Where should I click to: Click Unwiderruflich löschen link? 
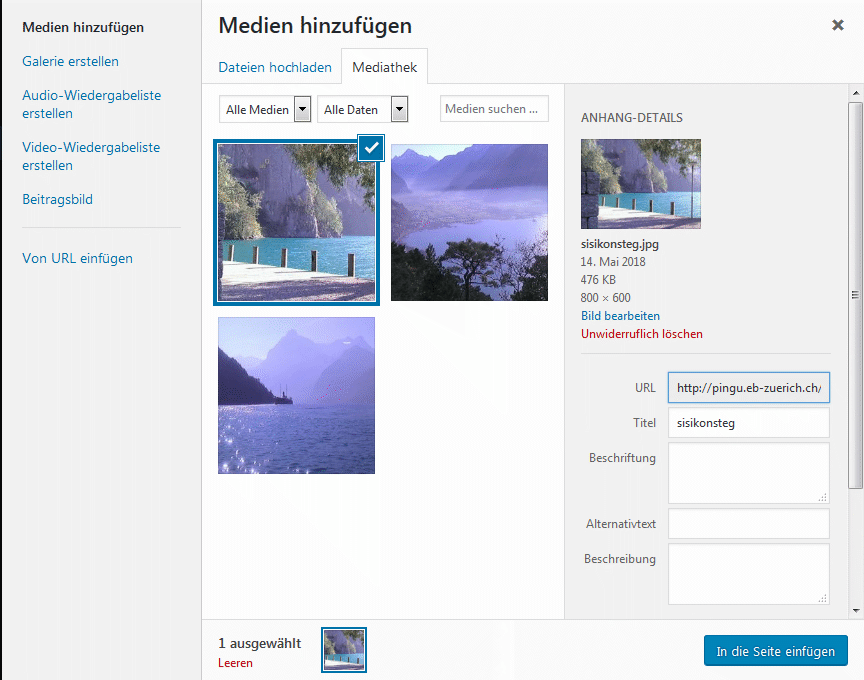[641, 334]
